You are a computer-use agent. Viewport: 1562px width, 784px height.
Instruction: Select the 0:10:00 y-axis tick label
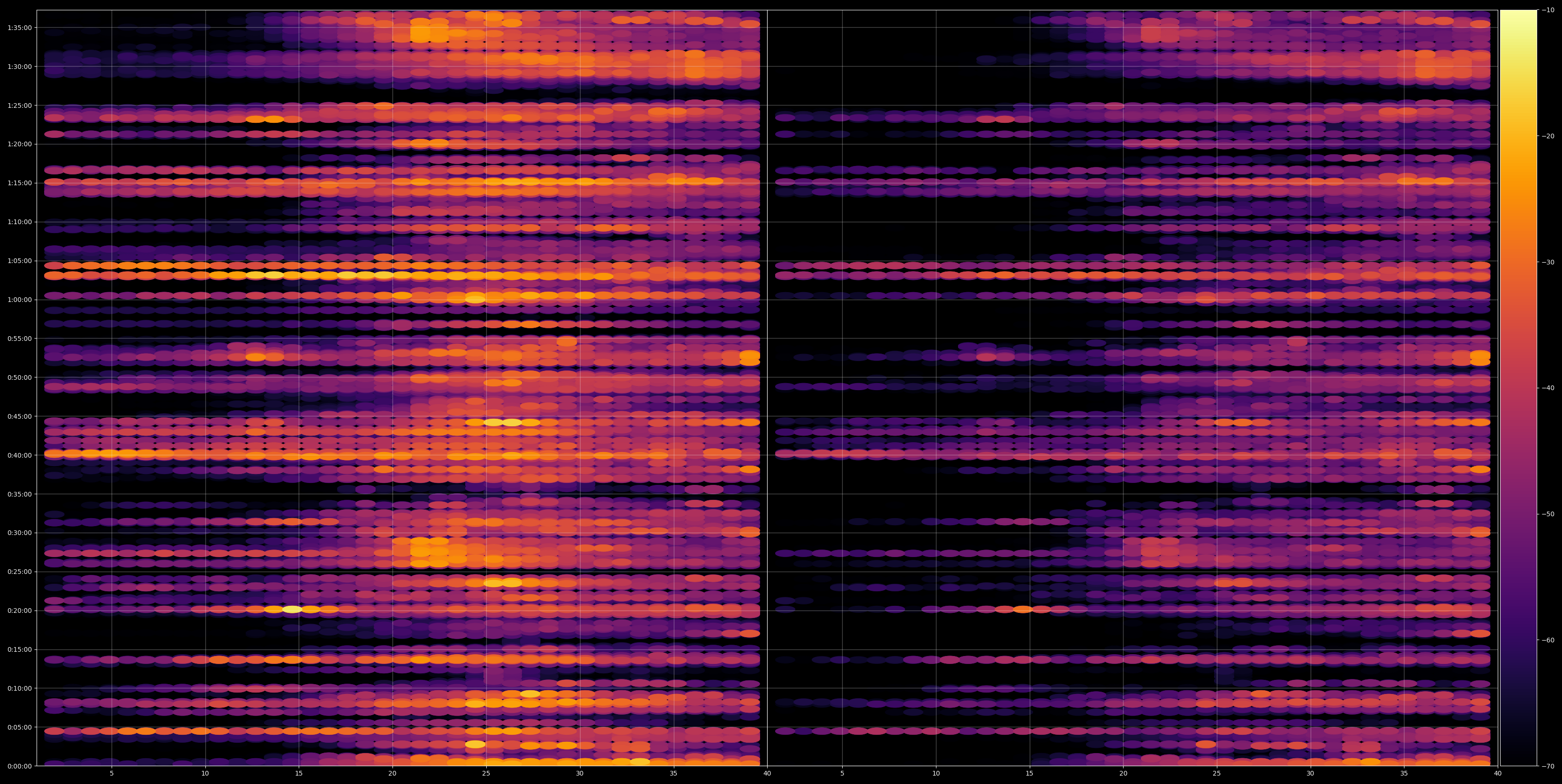(19, 688)
